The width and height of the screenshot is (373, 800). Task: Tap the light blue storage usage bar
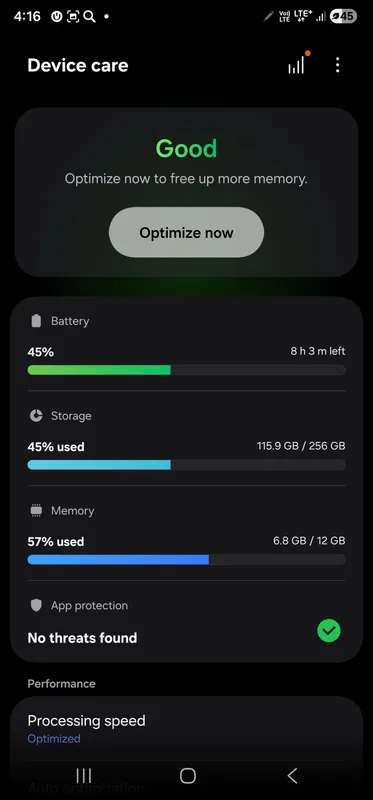pyautogui.click(x=99, y=465)
